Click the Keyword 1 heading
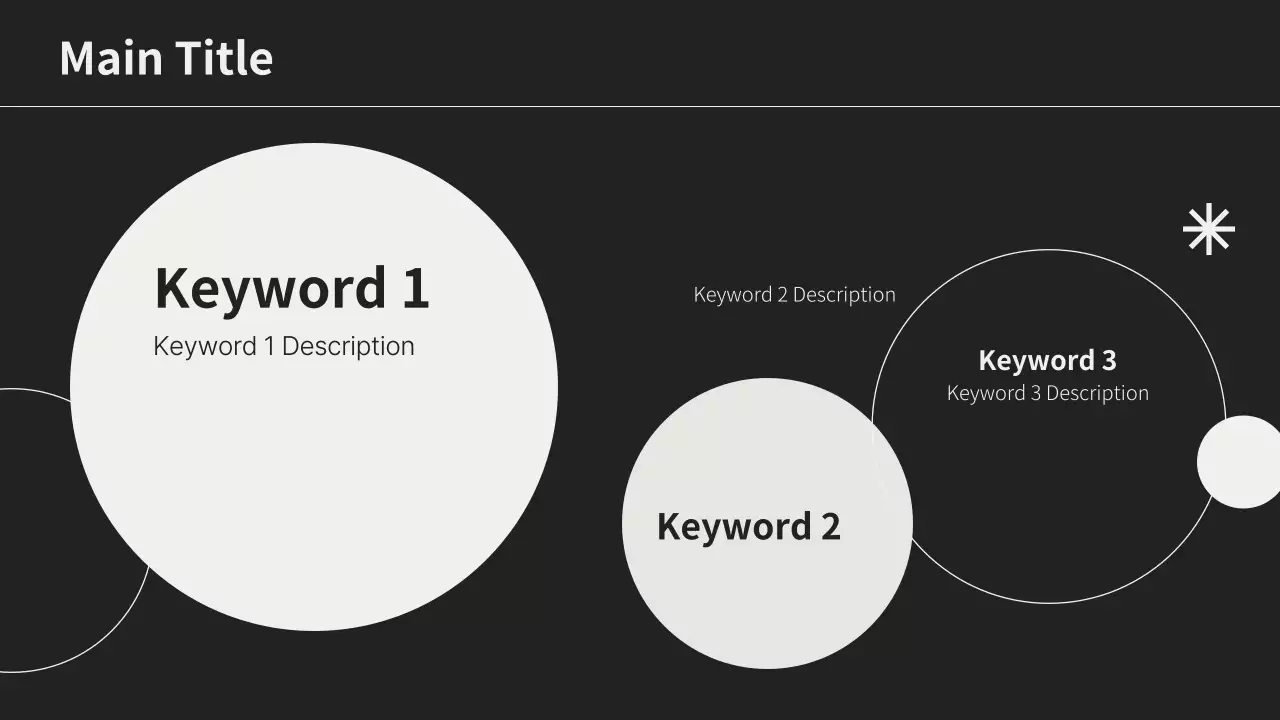The image size is (1280, 720). point(291,288)
